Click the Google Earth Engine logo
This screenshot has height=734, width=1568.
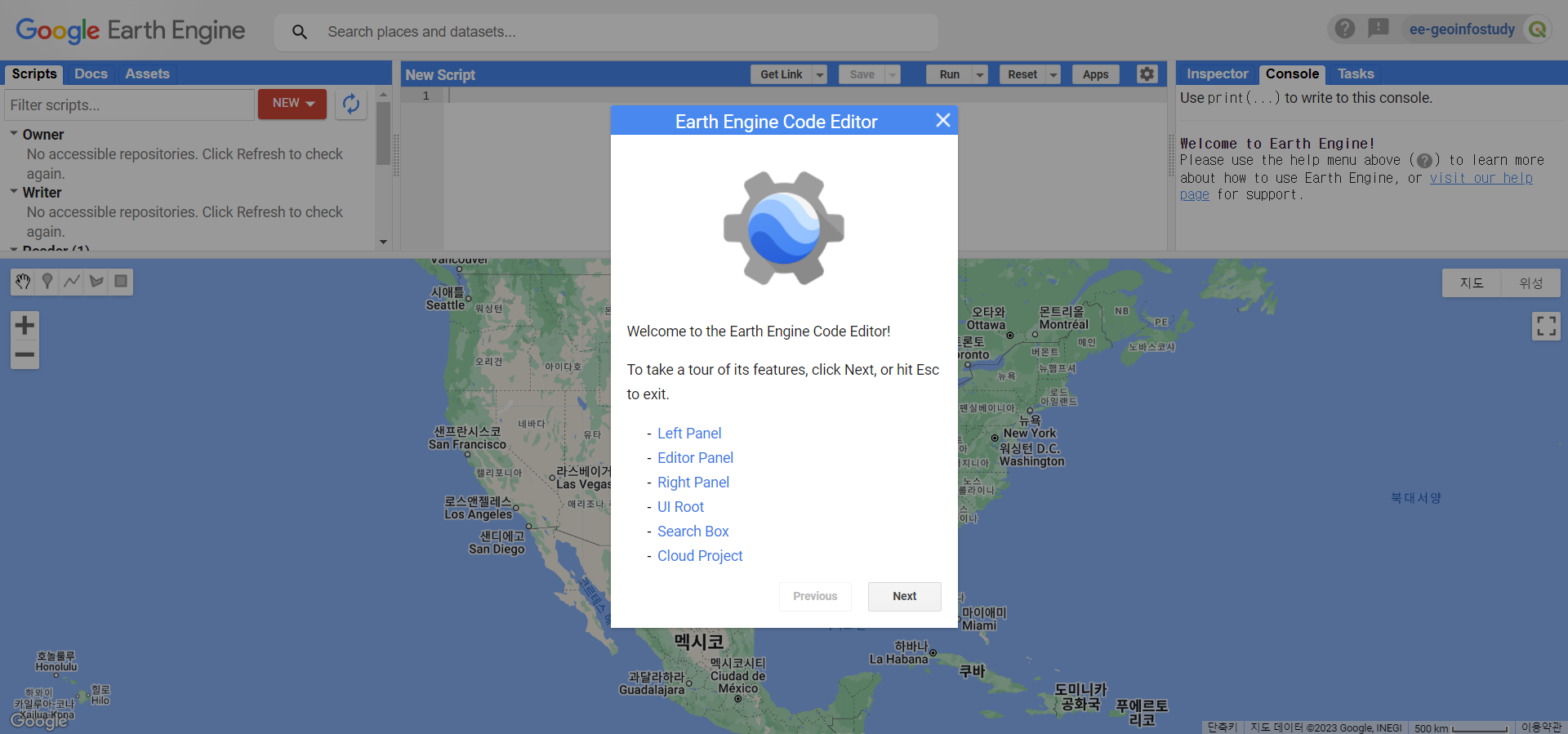click(x=131, y=30)
